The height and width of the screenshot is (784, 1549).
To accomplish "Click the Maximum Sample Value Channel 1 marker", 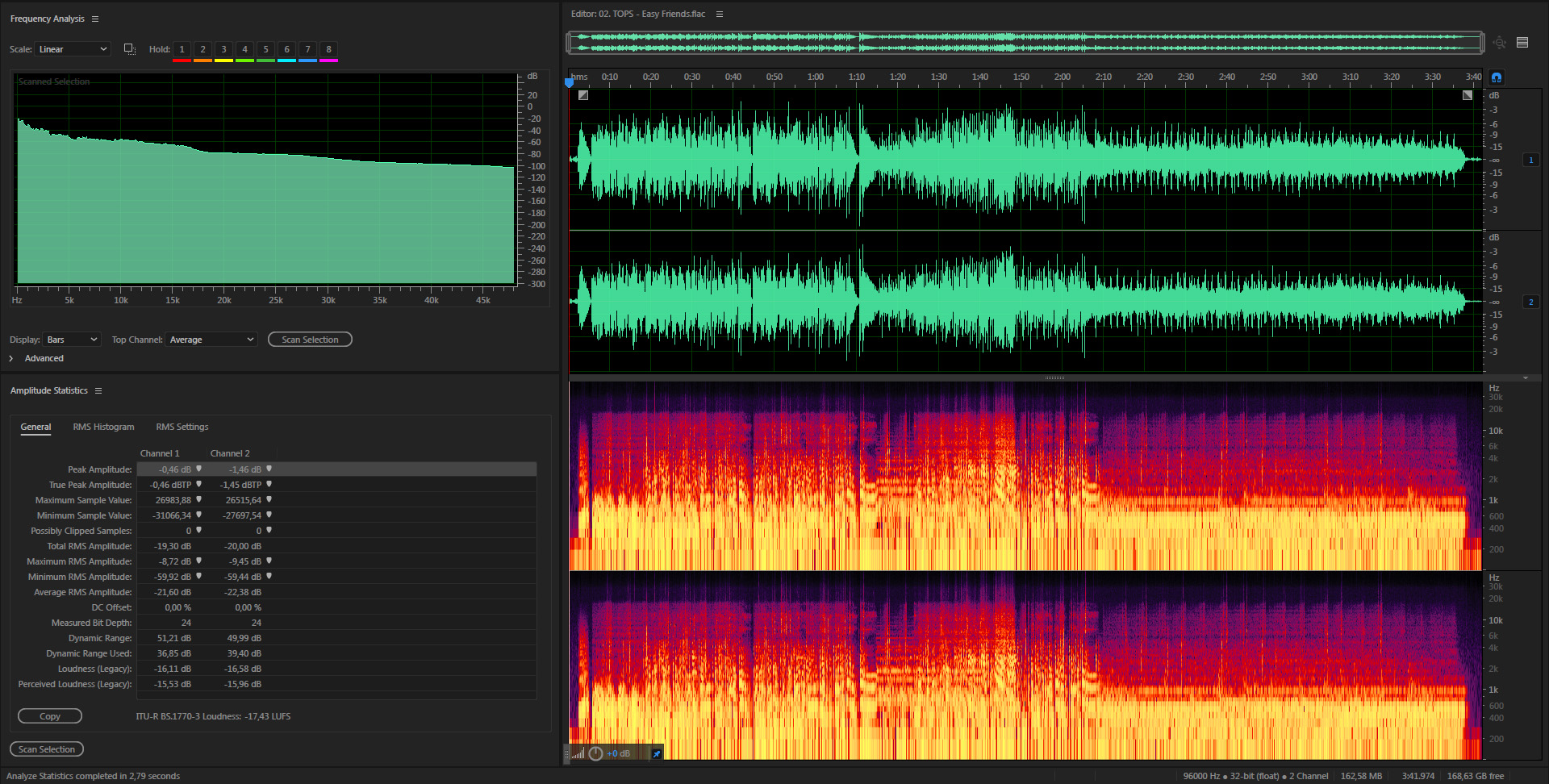I will coord(198,499).
